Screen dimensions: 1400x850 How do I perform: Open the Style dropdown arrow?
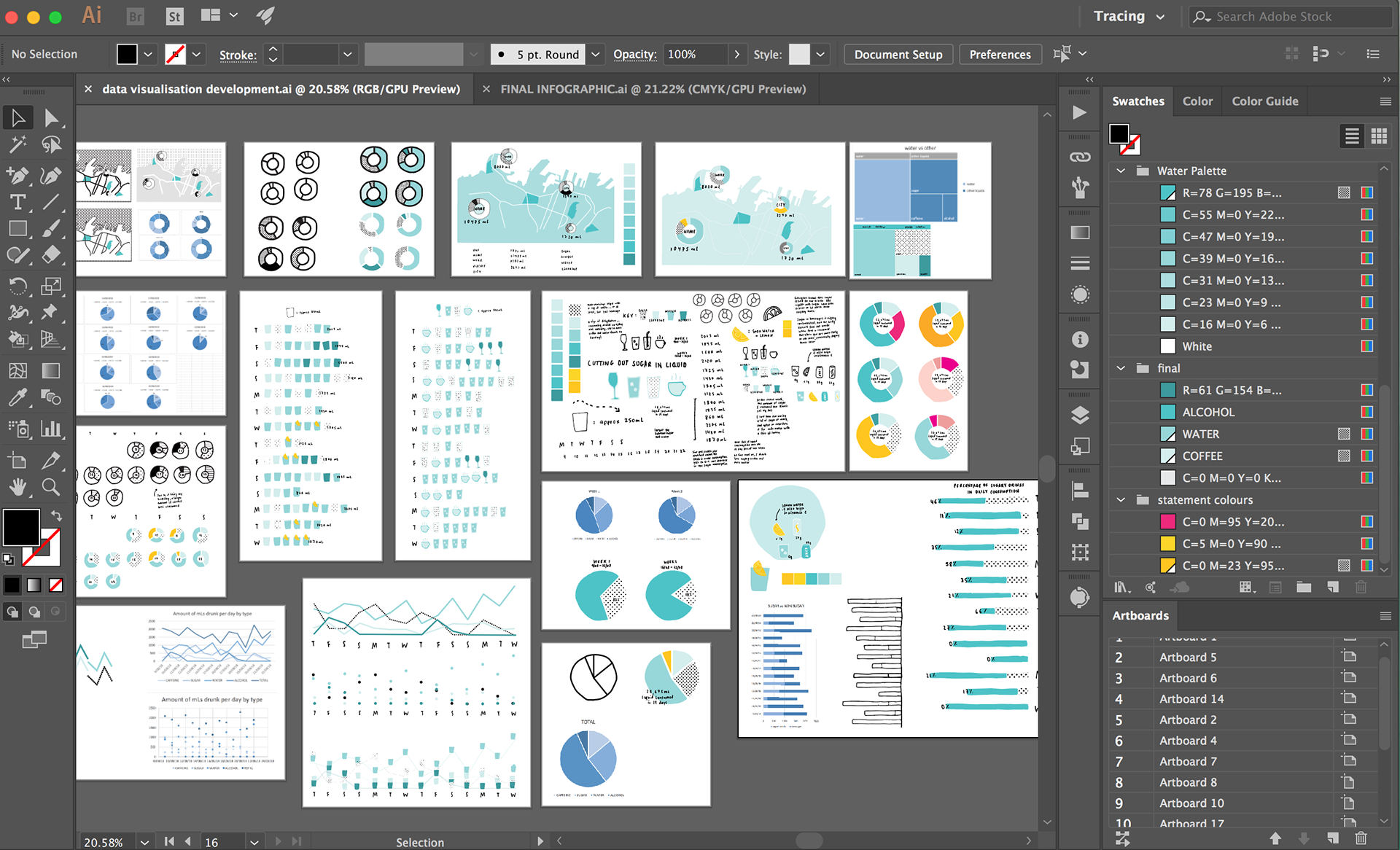tap(820, 54)
